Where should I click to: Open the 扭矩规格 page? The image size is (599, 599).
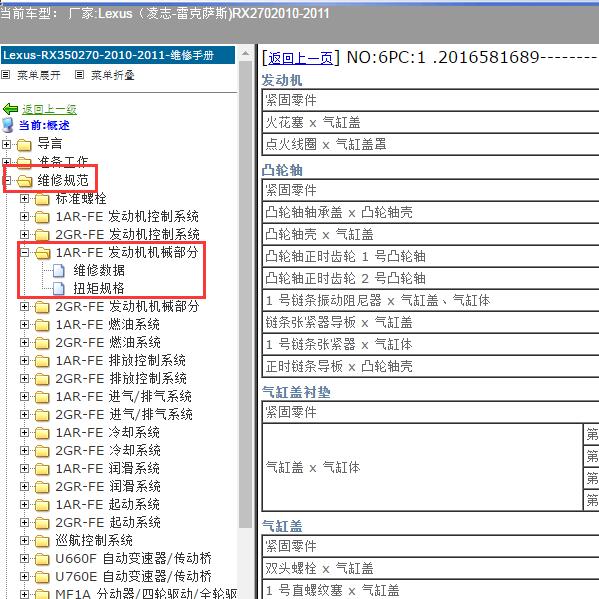99,288
